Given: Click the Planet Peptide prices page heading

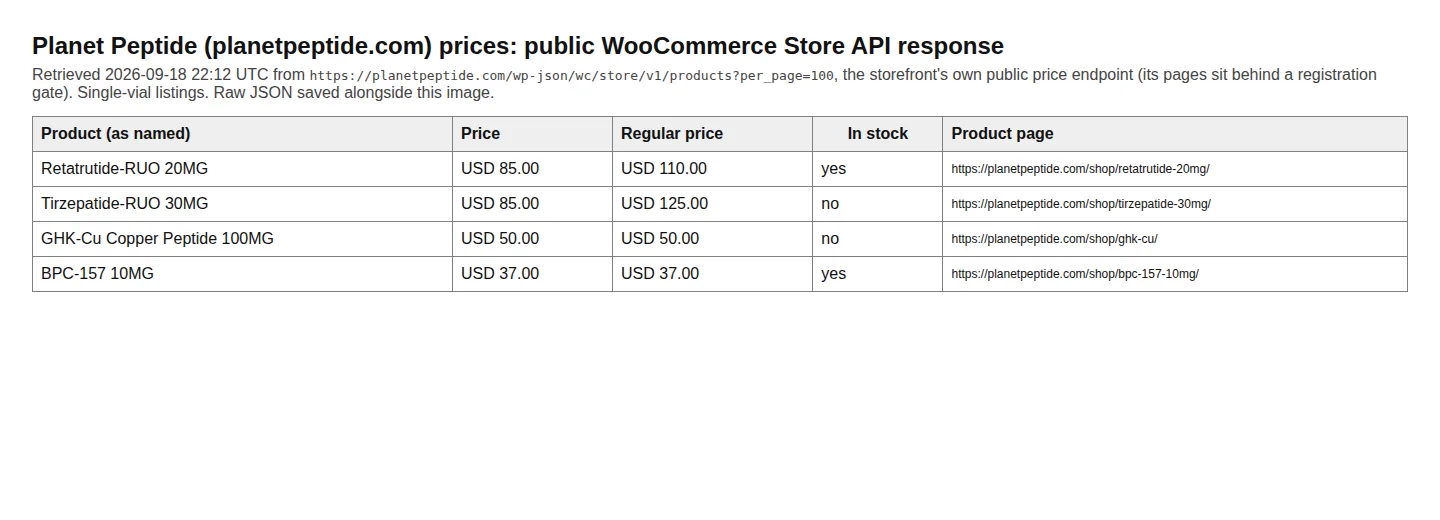Looking at the screenshot, I should 518,46.
